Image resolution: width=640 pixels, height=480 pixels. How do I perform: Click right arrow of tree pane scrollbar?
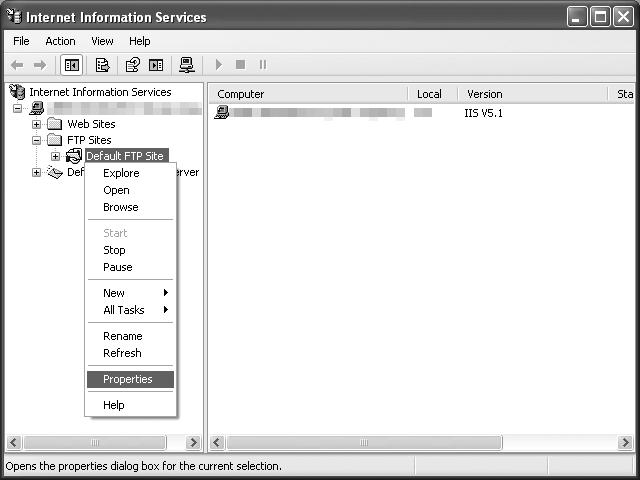click(193, 442)
